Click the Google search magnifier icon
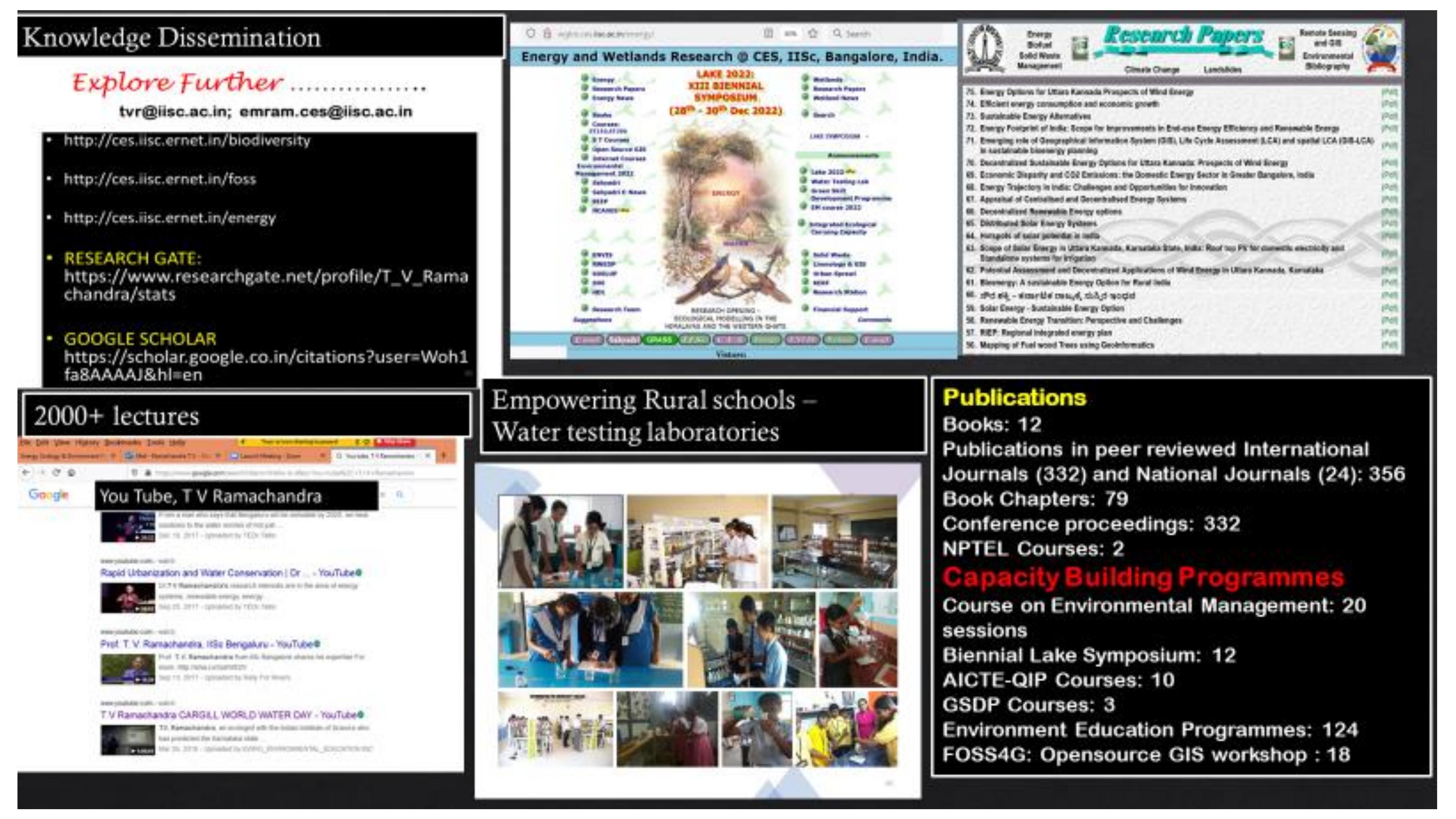This screenshot has width=1456, height=819. click(x=400, y=495)
